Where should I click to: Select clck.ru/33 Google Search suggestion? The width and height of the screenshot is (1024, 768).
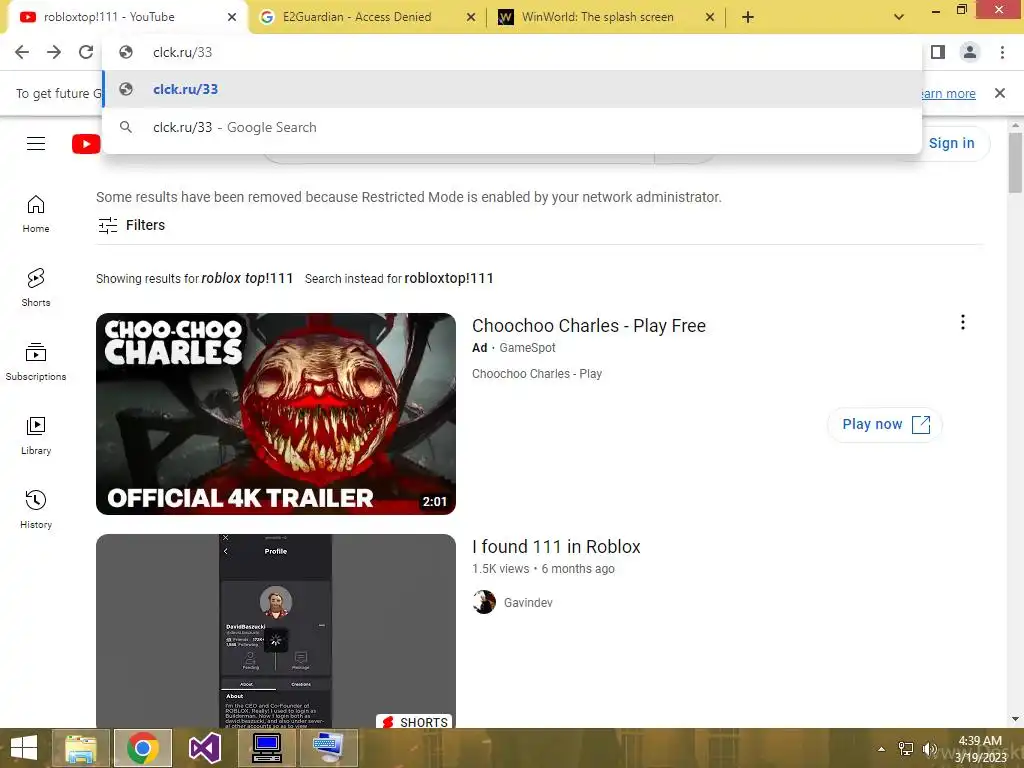tap(512, 127)
